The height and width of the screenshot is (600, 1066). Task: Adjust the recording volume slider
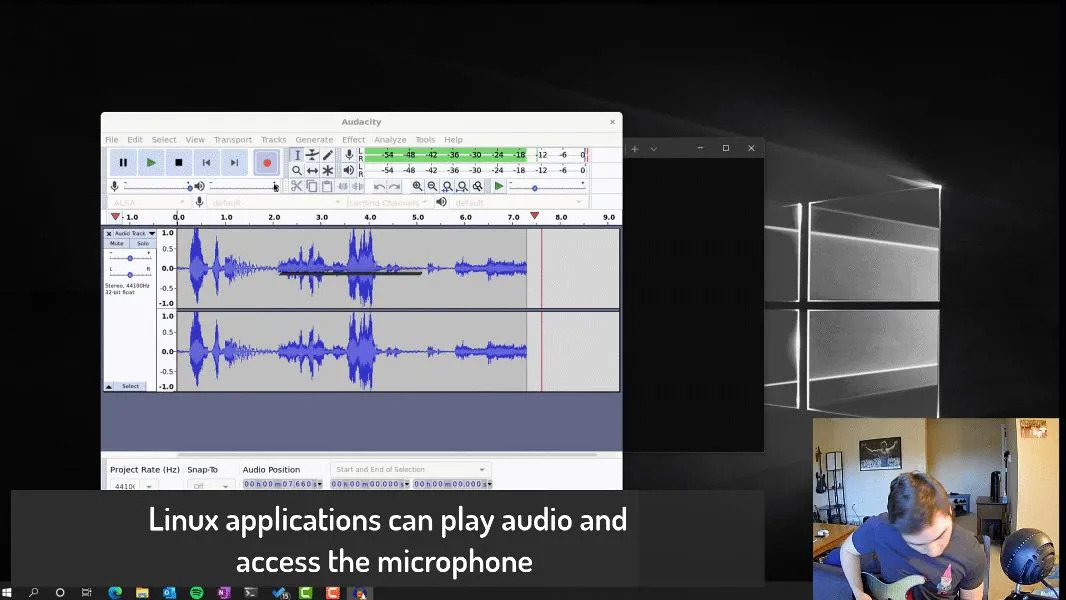point(158,186)
